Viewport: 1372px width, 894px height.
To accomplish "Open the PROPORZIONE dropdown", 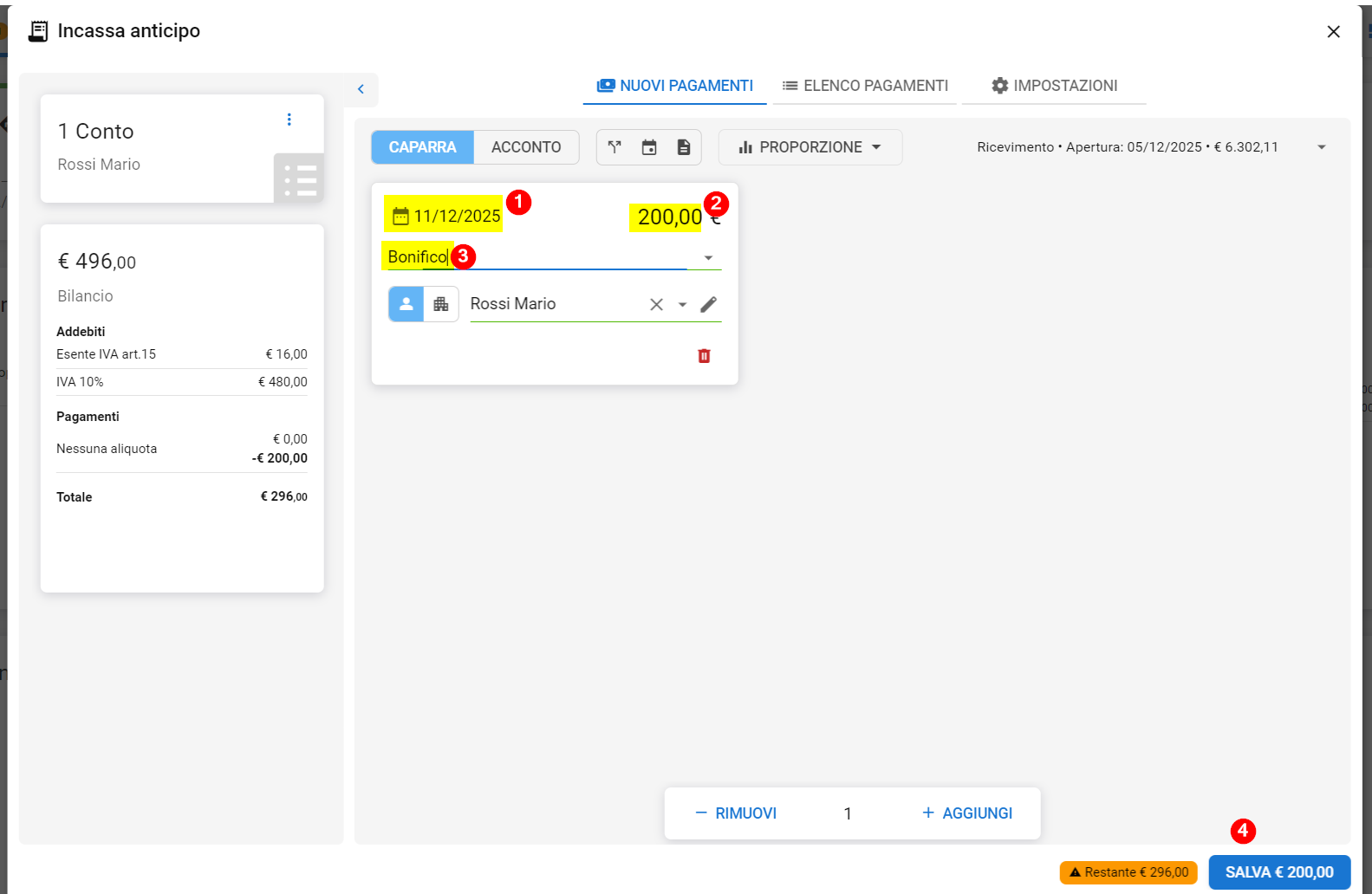I will 810,147.
